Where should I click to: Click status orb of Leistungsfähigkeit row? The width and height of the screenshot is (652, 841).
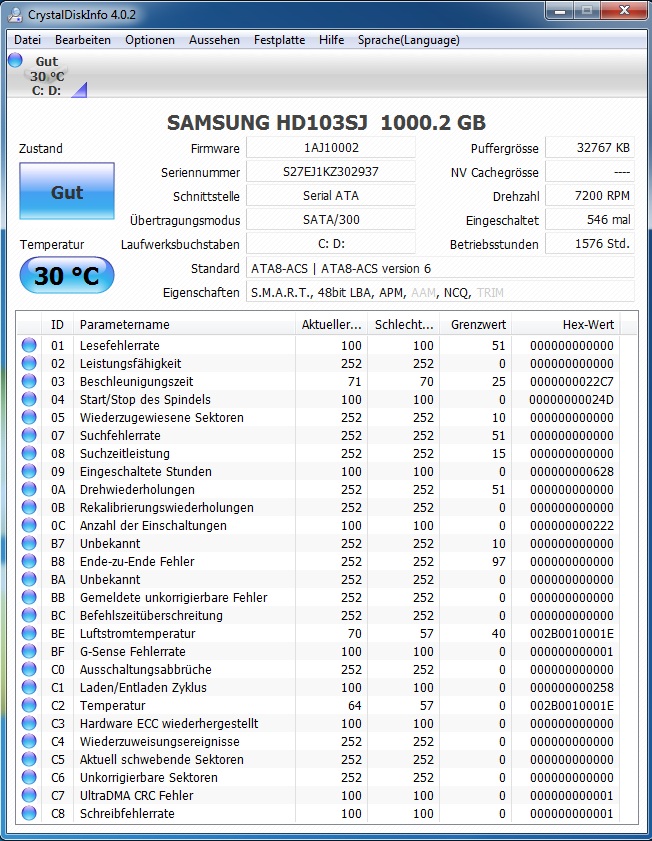tap(29, 363)
